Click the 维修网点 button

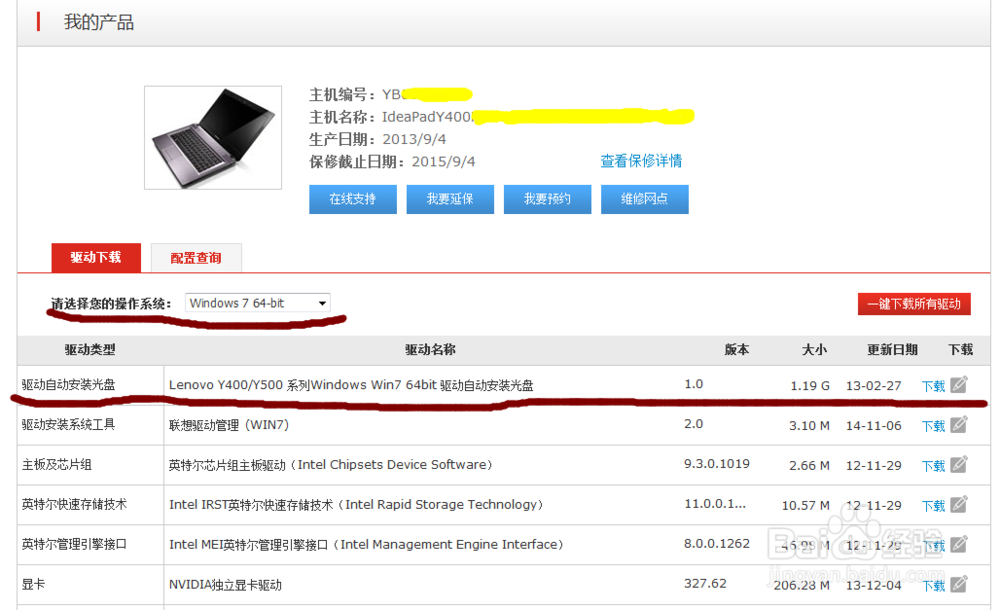(645, 199)
